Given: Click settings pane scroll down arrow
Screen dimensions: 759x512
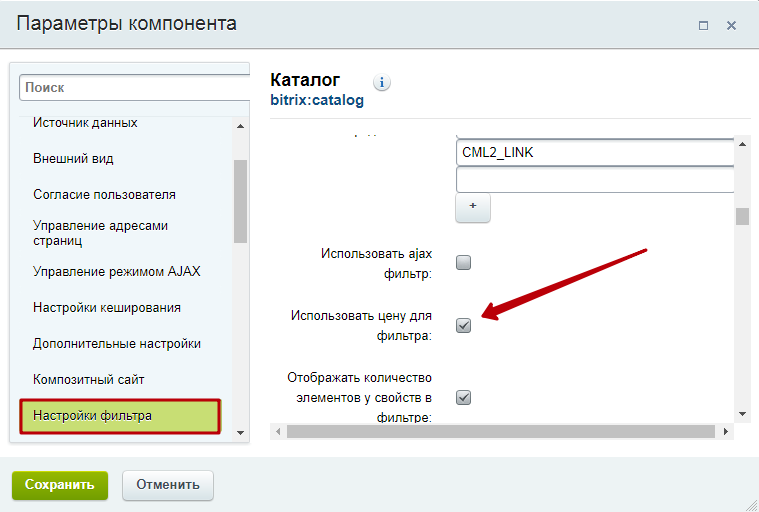Looking at the screenshot, I should click(742, 414).
